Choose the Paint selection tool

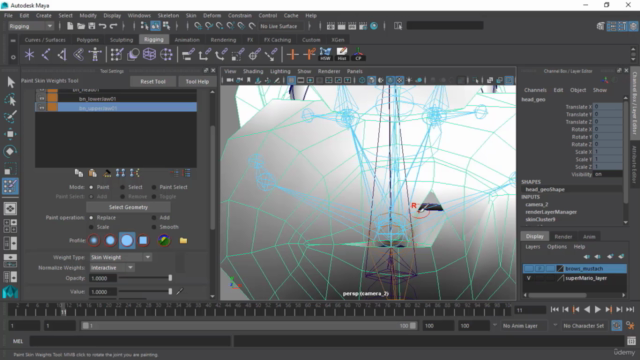(11, 116)
